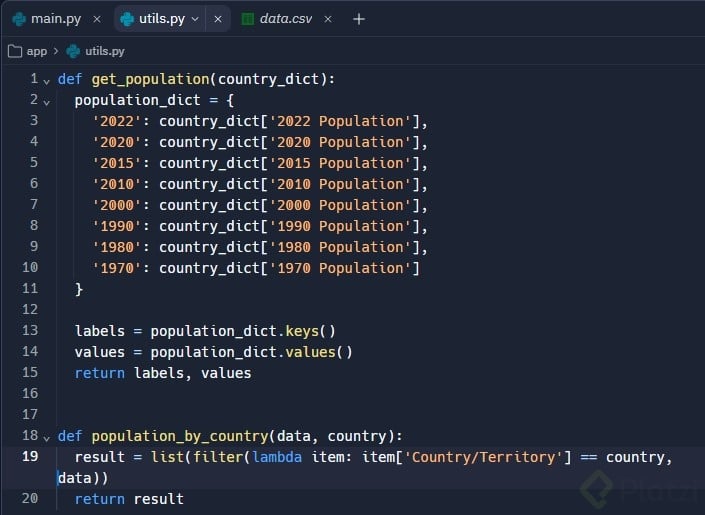Close the data.csv tab
Image resolution: width=705 pixels, height=515 pixels.
[328, 19]
